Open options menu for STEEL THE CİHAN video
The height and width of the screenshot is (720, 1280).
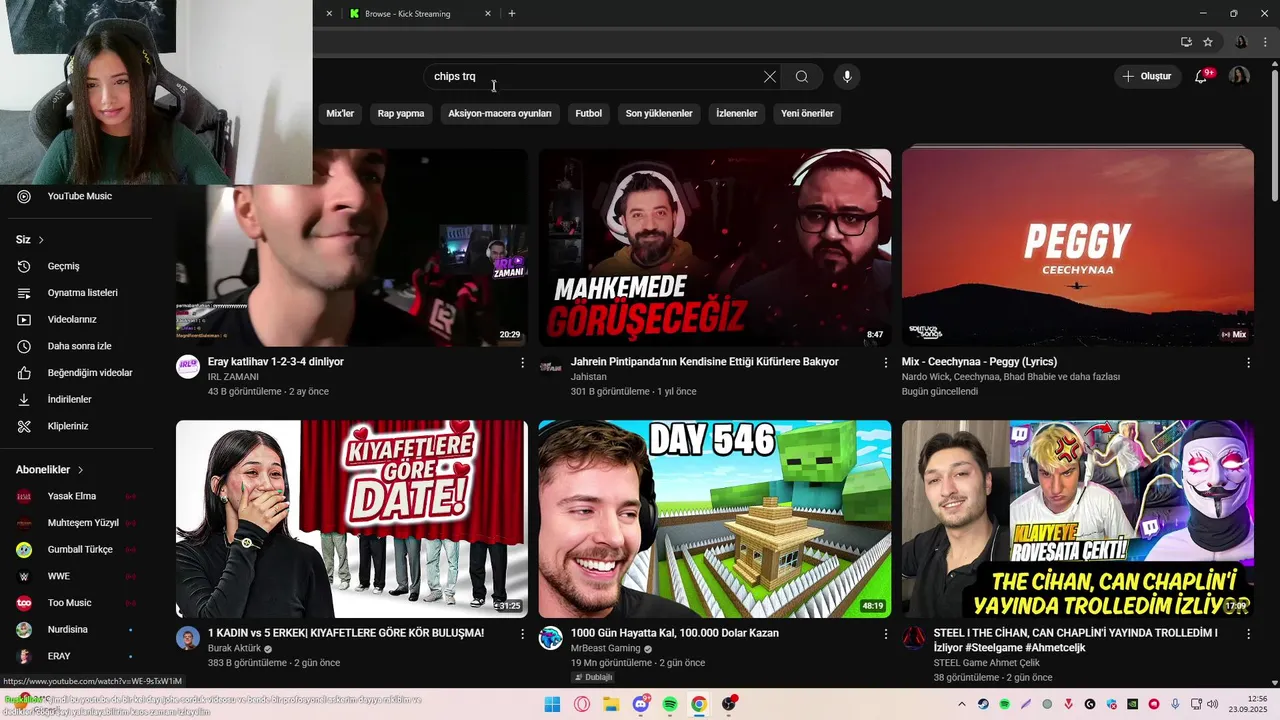pyautogui.click(x=1248, y=634)
